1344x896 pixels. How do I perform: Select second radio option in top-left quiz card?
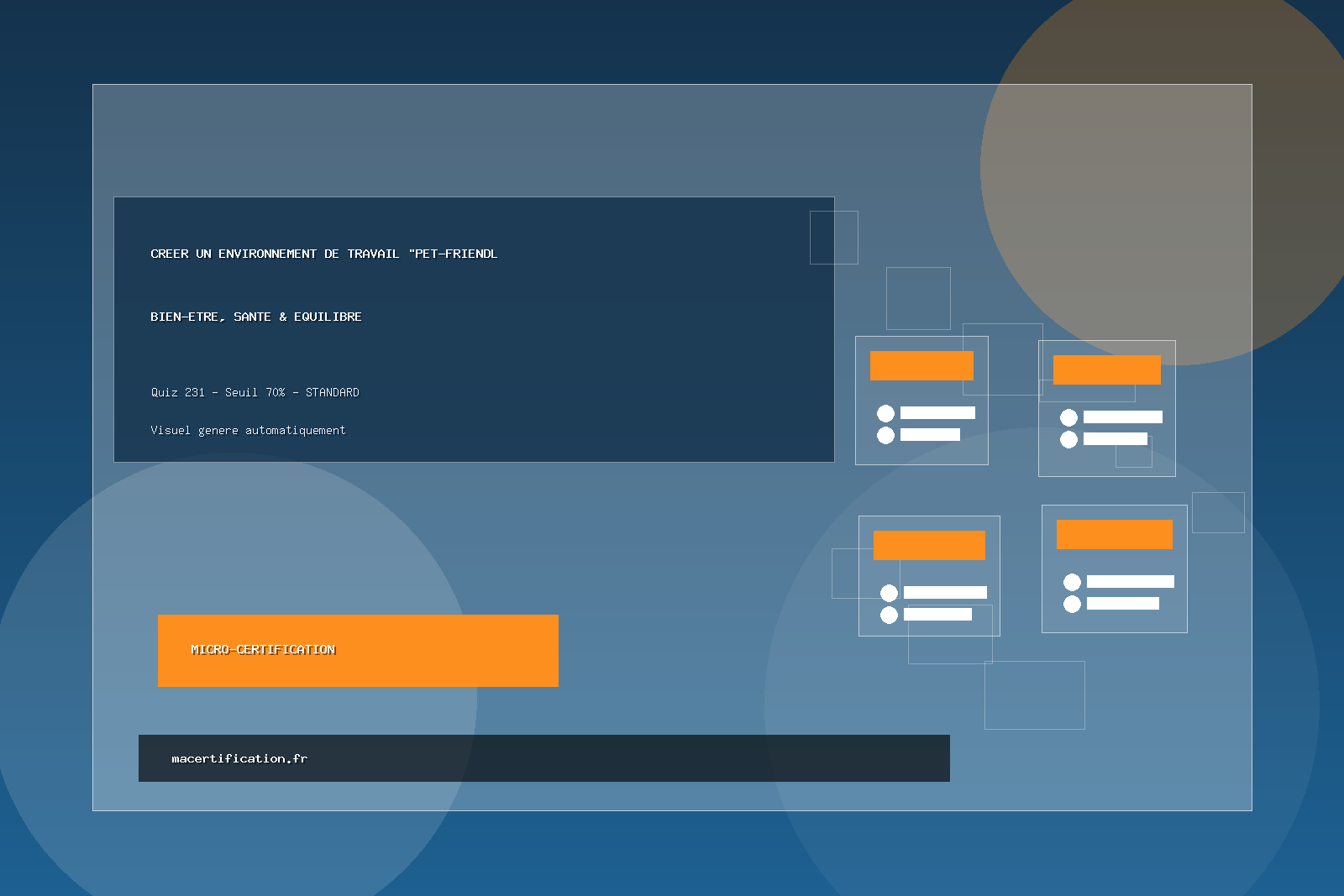click(x=885, y=435)
